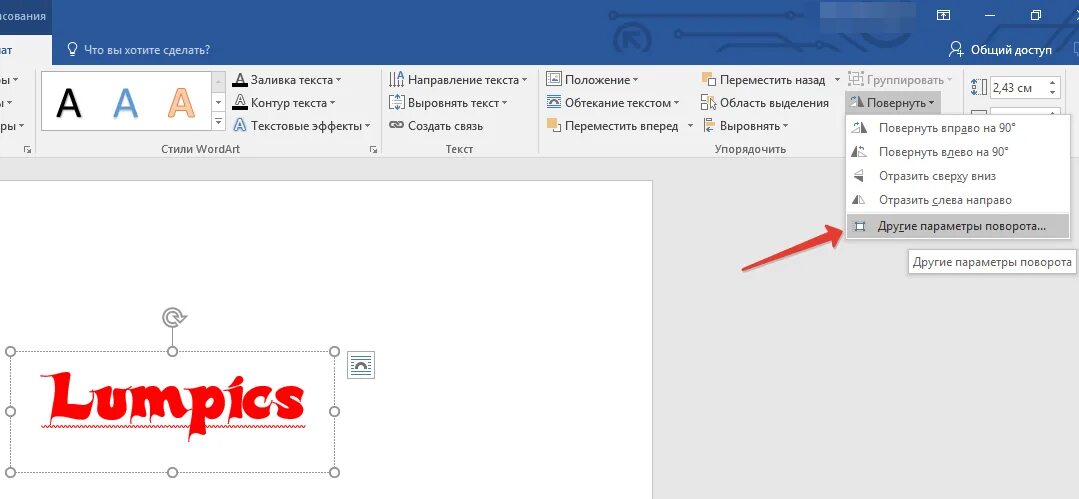Click the rotate right 90 icon
Screen dimensions: 1079x499
click(859, 128)
